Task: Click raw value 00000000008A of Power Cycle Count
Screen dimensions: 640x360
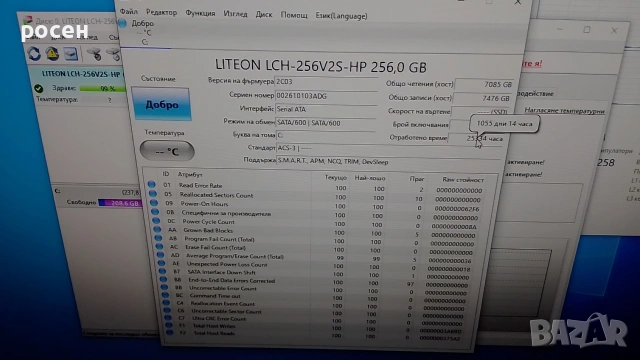Action: tap(454, 226)
